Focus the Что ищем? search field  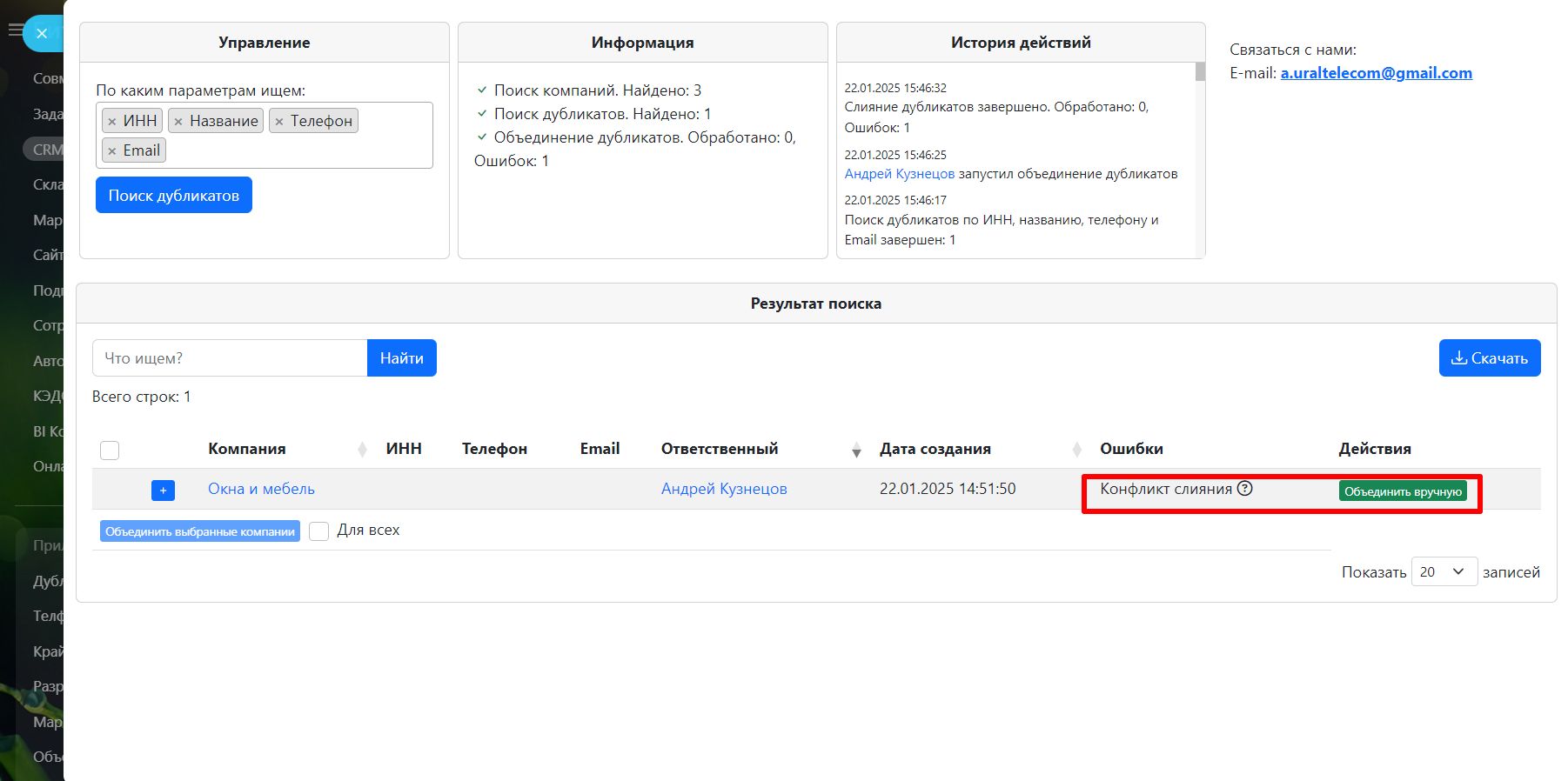(x=230, y=358)
